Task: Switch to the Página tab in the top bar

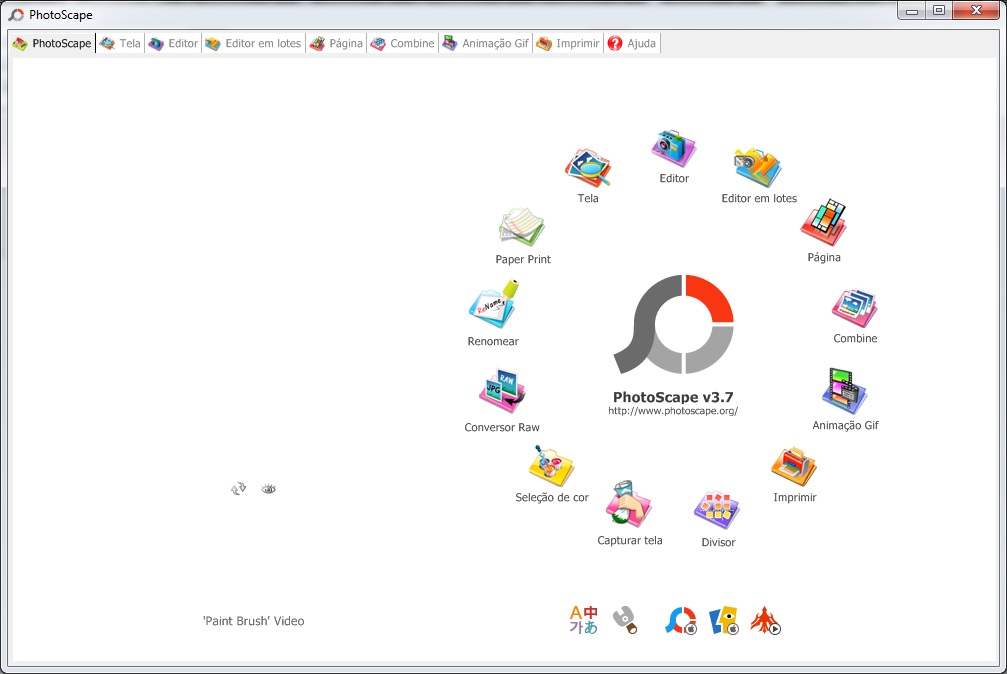Action: [x=337, y=43]
